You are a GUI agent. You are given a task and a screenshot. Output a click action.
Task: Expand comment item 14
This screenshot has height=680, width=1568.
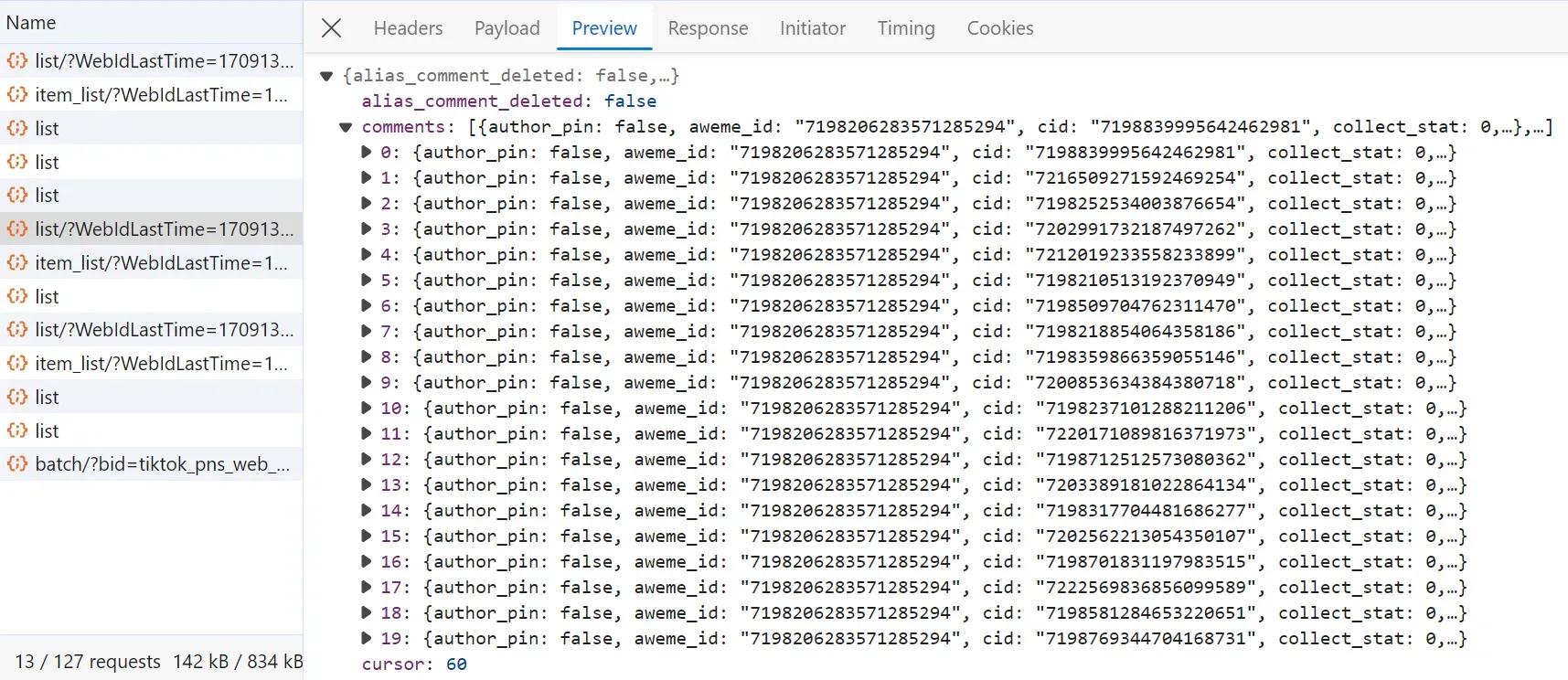click(367, 510)
